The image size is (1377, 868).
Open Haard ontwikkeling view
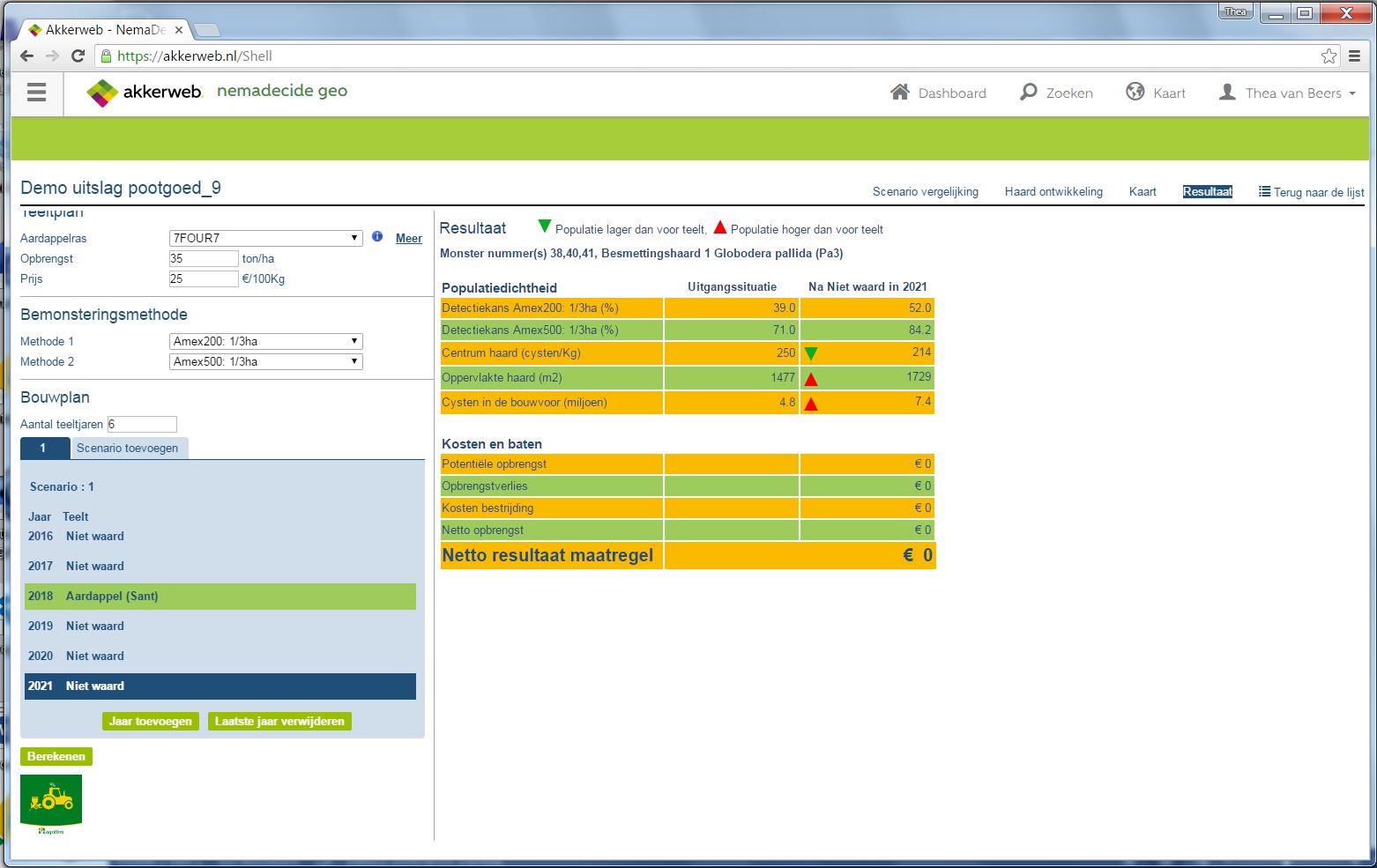pos(1053,191)
